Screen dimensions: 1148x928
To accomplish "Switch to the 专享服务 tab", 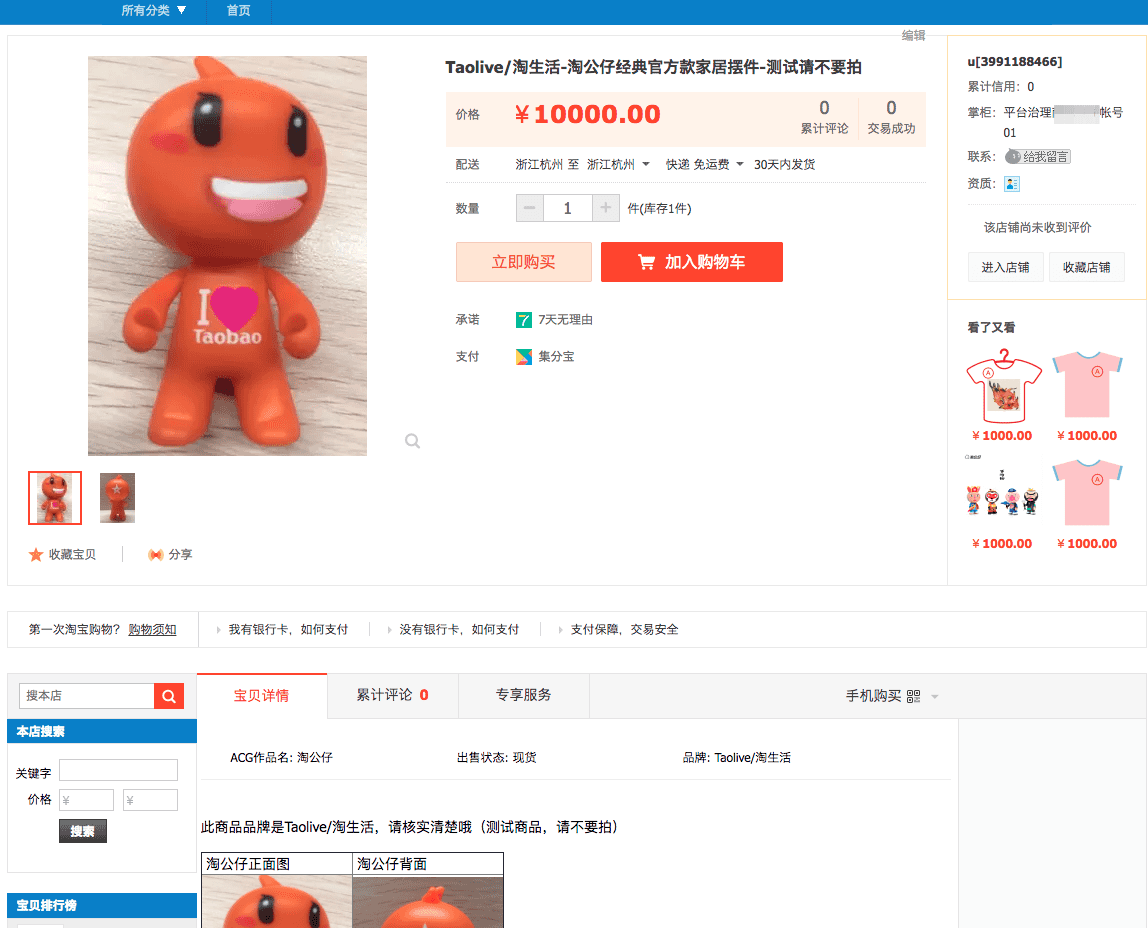I will [523, 695].
